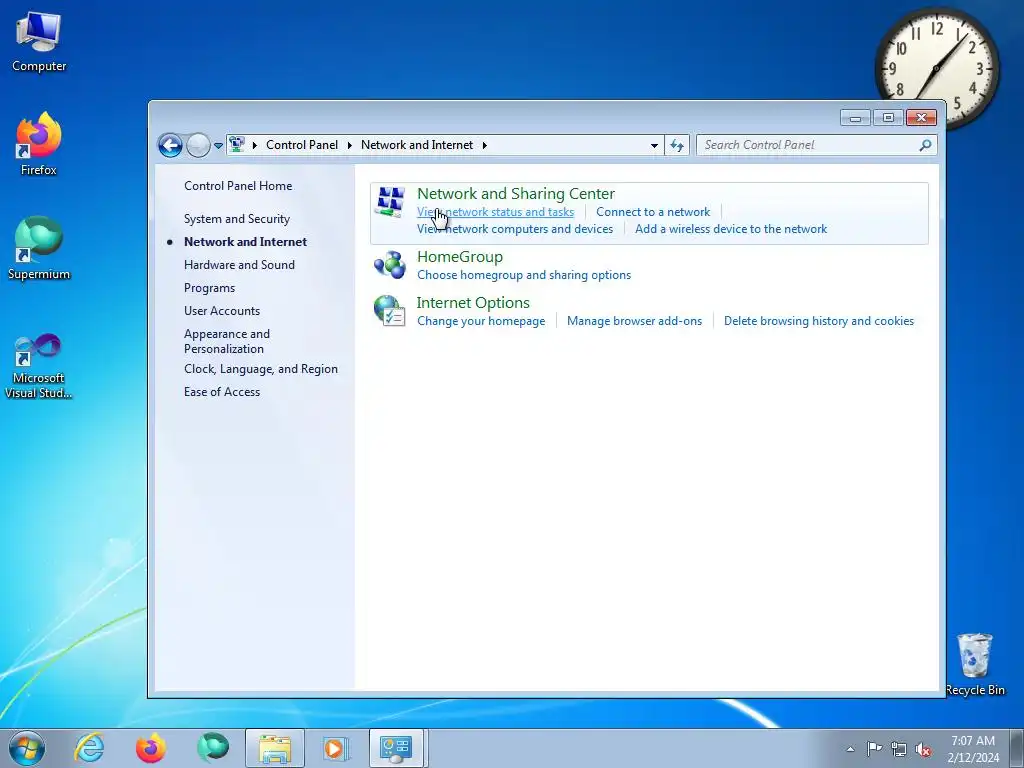Screen dimensions: 1024x768
Task: Open the Network and Sharing Center icon
Action: click(391, 202)
